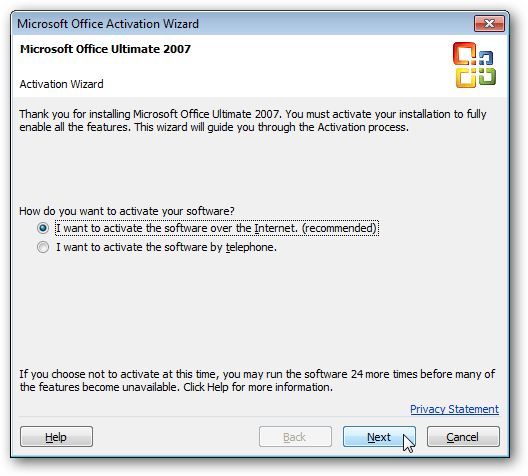Click the Microsoft Office logo icon
This screenshot has width=528, height=476.
(474, 65)
